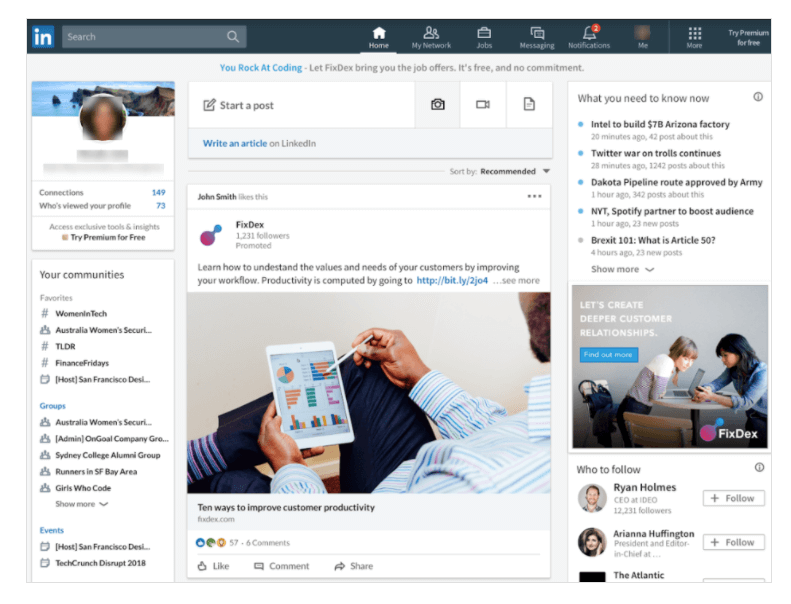
Task: Open [Host] San Francisco Desi... under Favorites
Action: pos(95,379)
